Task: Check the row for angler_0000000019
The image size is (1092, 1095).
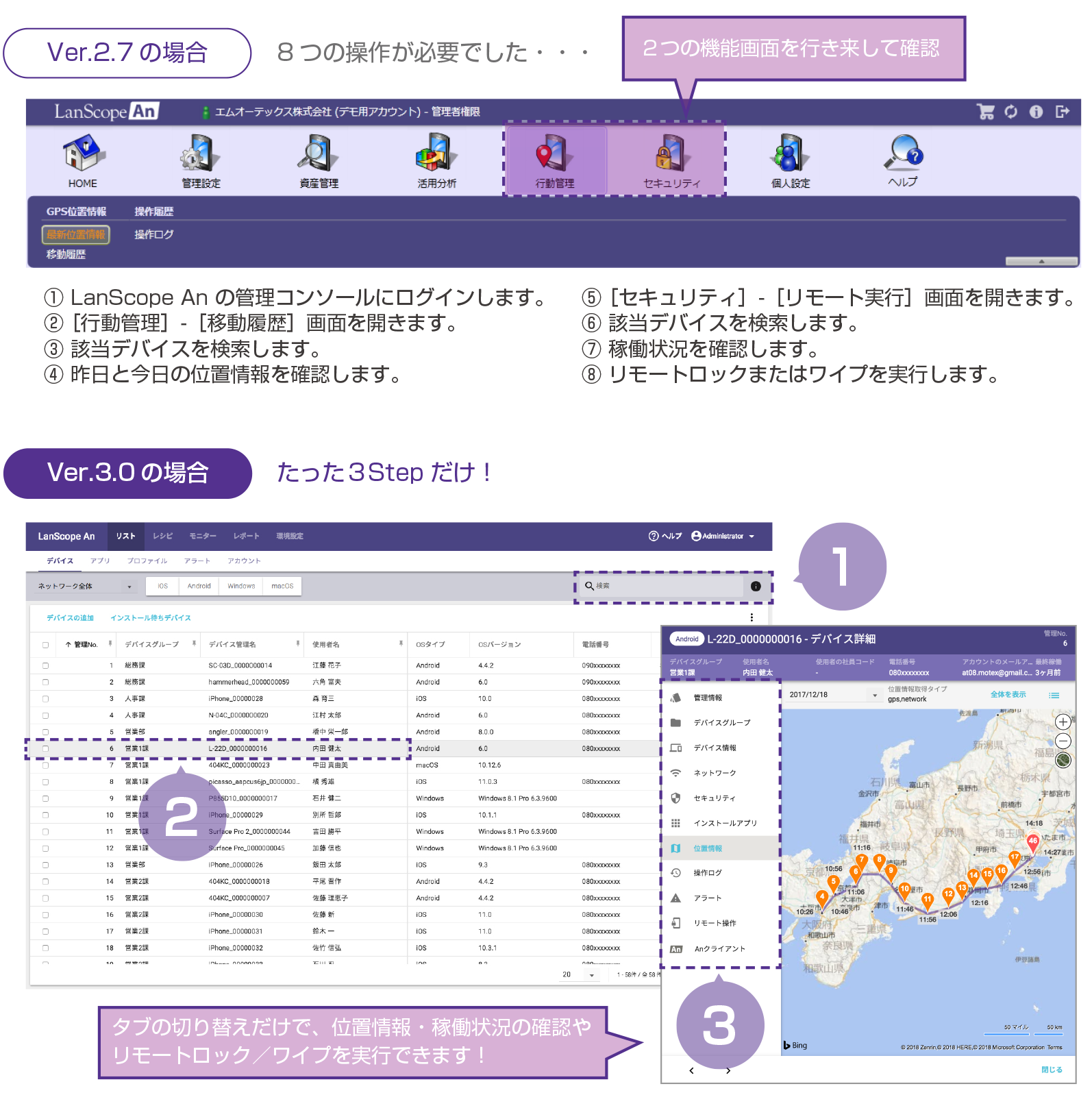Action: [x=46, y=732]
